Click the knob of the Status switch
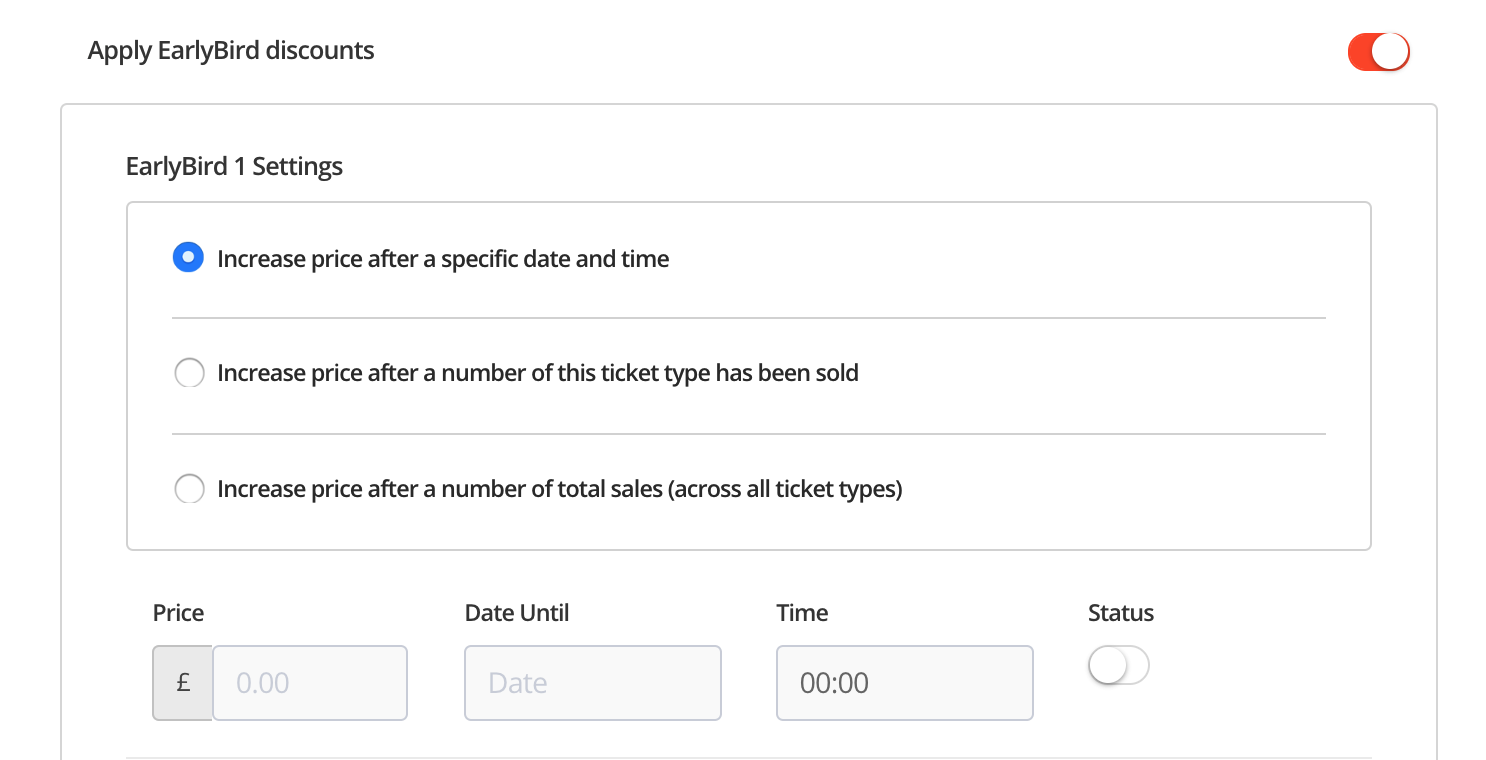 (x=1108, y=665)
